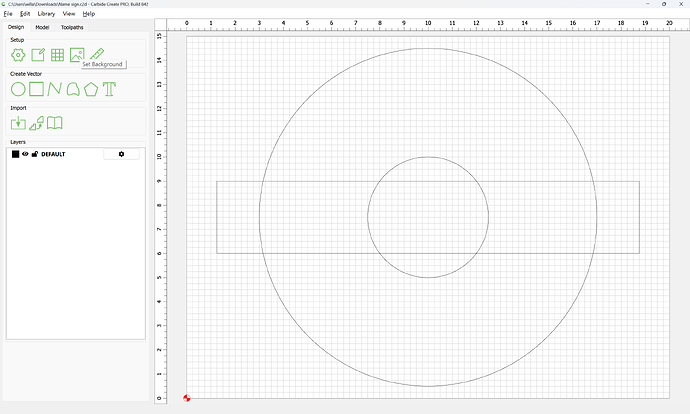Open Job Setup gear icon
Screen dimensions: 690x414
18,54
